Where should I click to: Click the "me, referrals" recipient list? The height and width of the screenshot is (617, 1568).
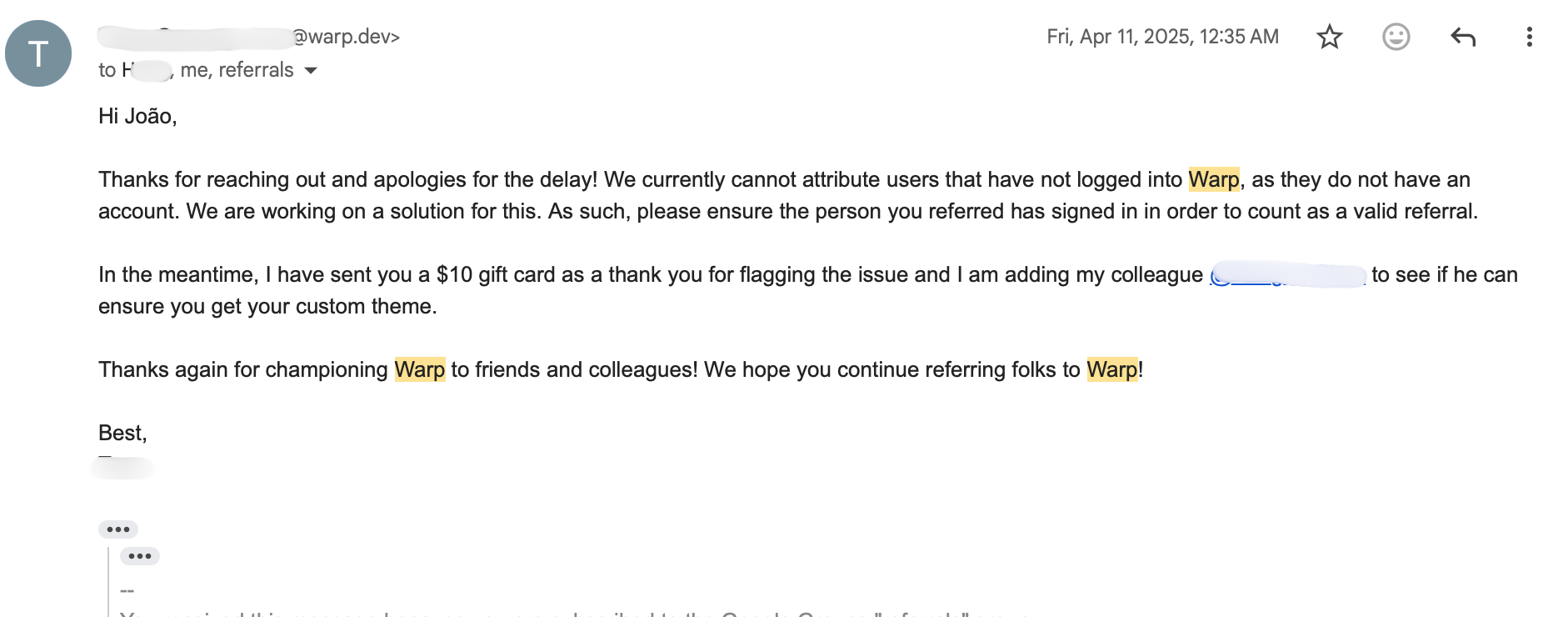click(237, 70)
